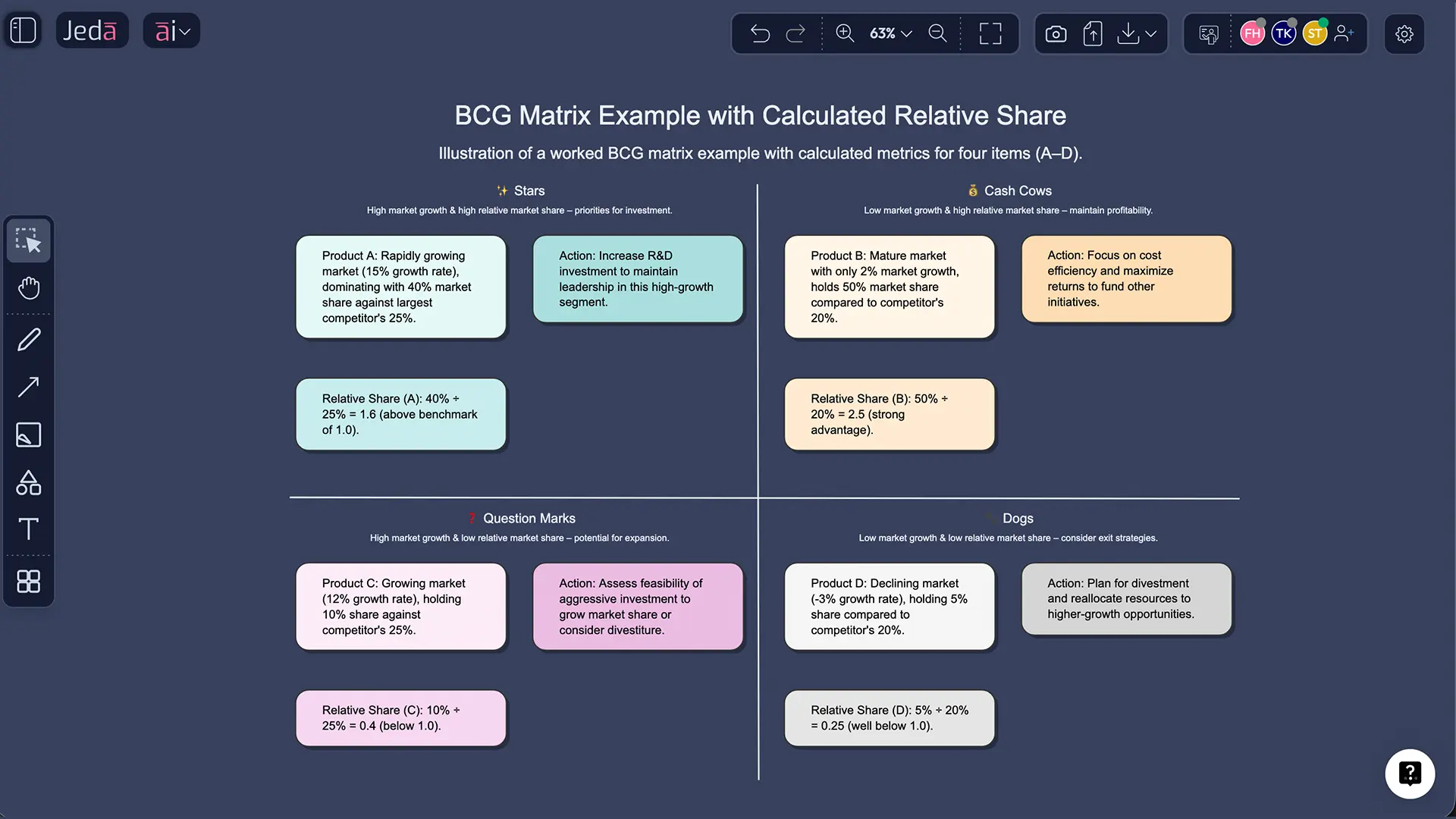1456x819 pixels.
Task: Expand the download options chevron
Action: [x=1150, y=33]
